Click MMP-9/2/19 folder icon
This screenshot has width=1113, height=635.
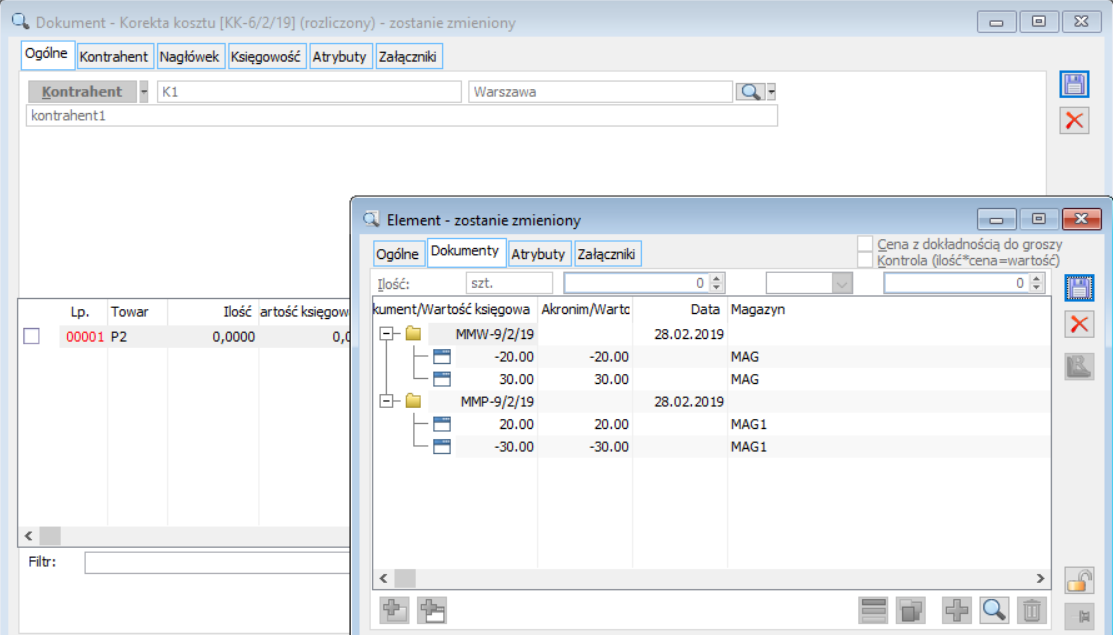pos(413,401)
